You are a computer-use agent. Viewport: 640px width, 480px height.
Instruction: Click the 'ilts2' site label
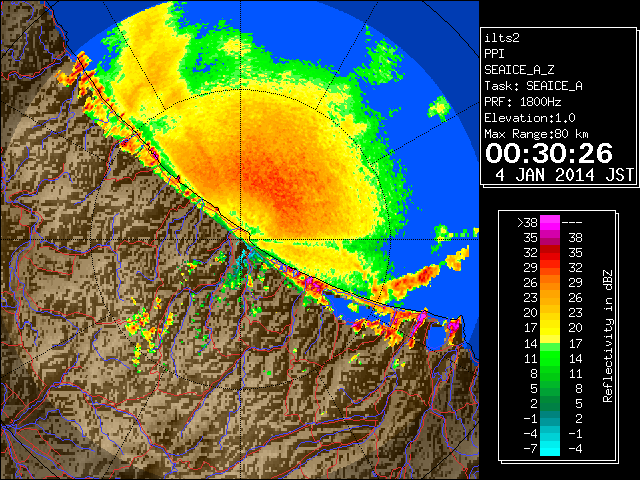(x=502, y=38)
